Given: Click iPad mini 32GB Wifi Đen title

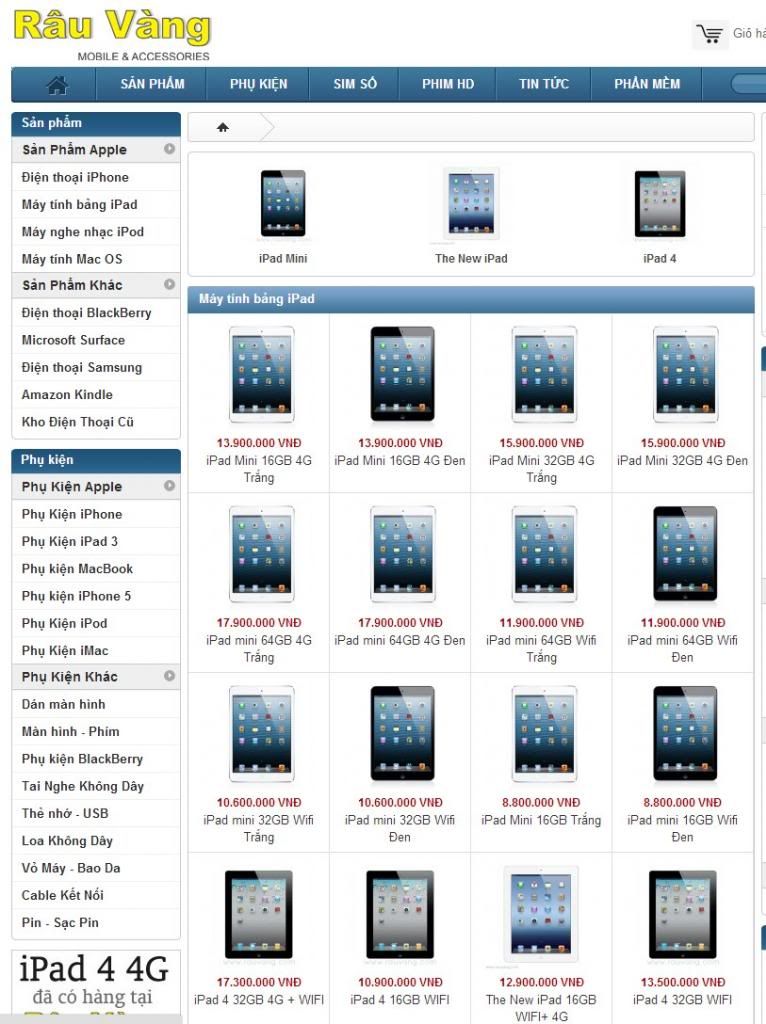Looking at the screenshot, I should [400, 828].
